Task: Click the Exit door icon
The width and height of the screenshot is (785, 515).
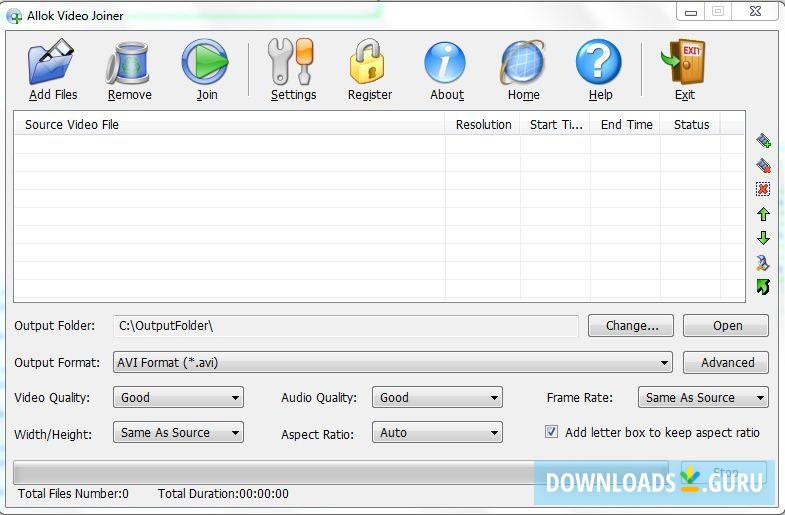Action: pos(683,62)
